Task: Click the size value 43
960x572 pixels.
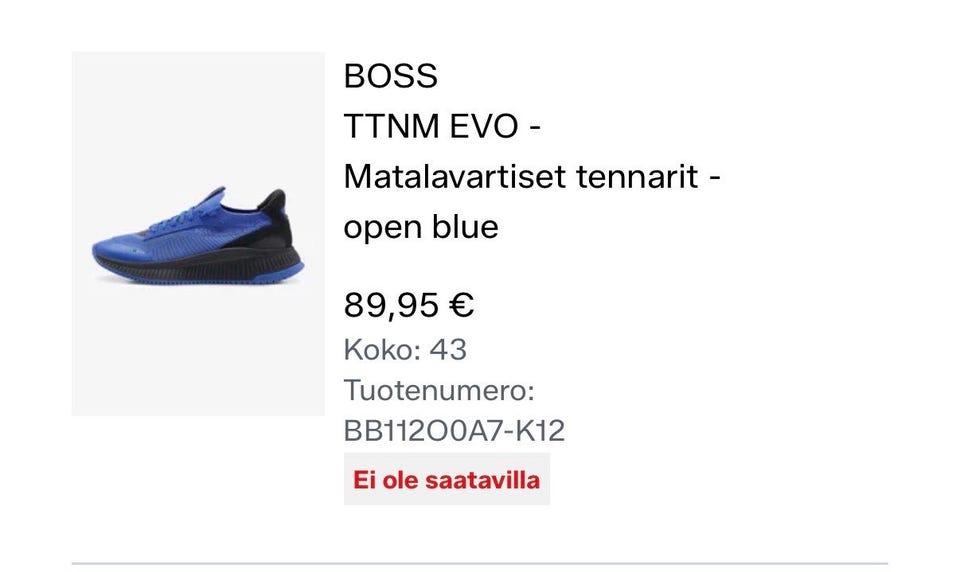Action: pos(449,350)
